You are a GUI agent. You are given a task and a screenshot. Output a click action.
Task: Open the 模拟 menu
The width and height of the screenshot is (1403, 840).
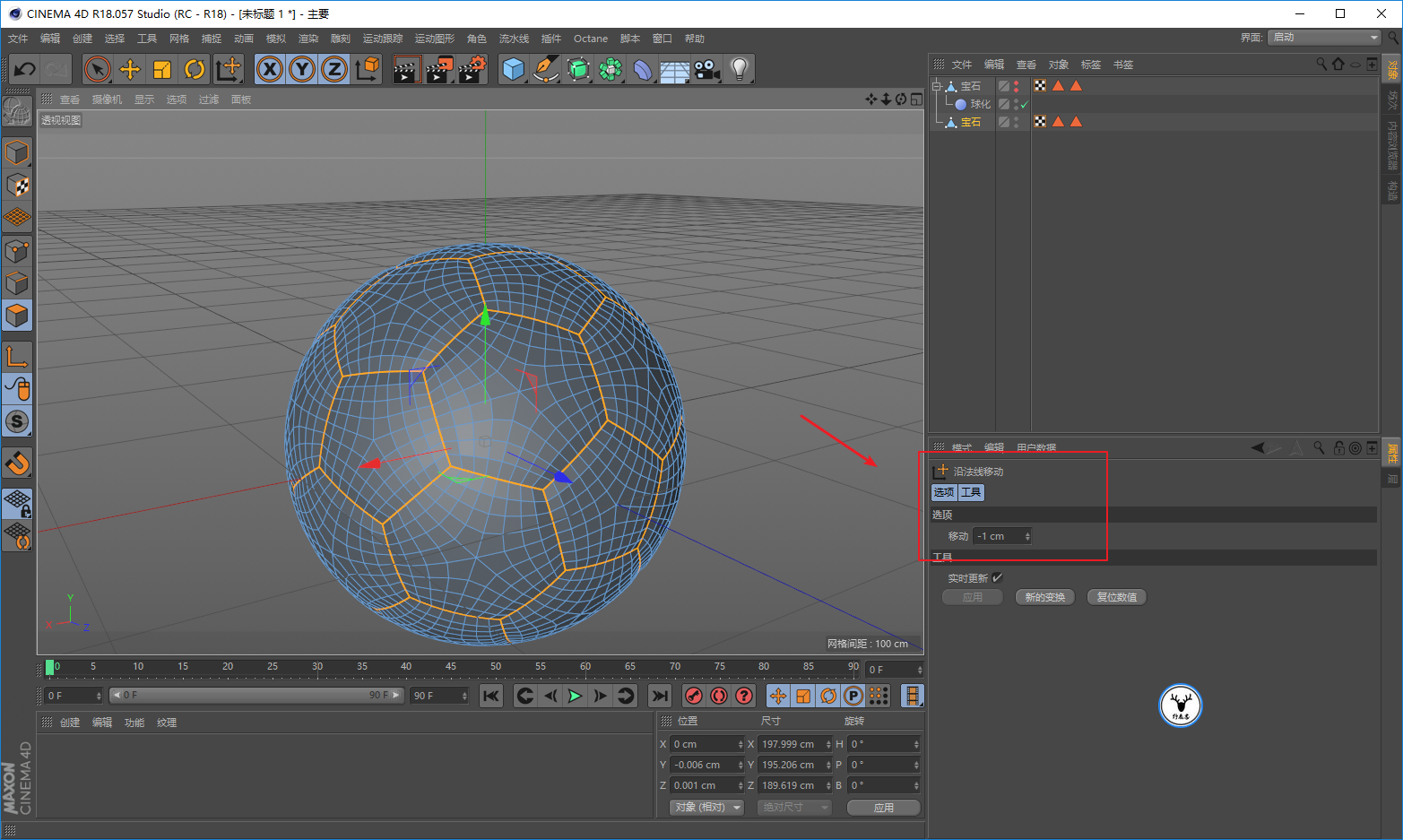click(276, 39)
